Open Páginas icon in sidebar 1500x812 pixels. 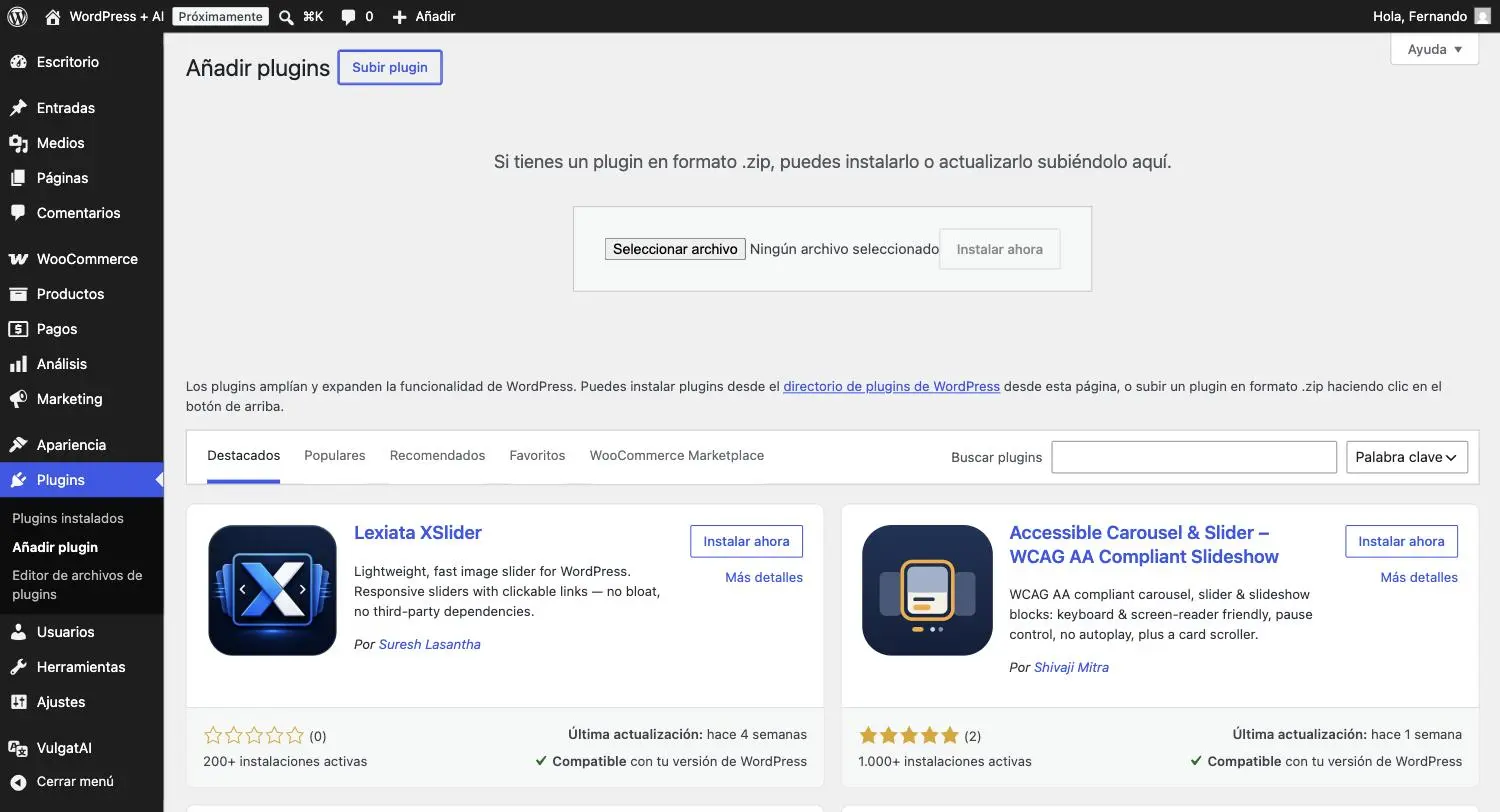click(18, 178)
